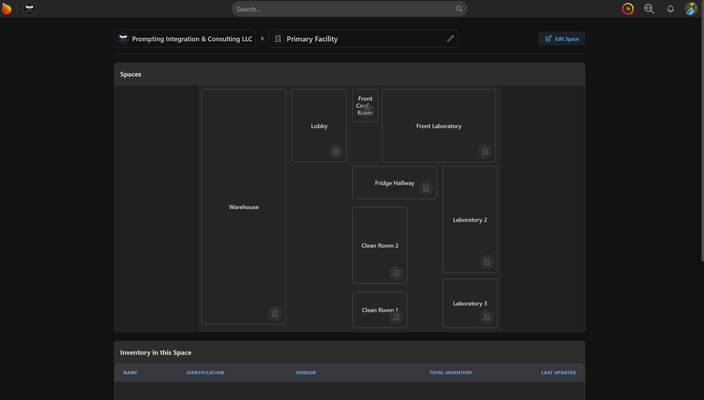Sort by VENDOR column header
Screen dimensions: 704x400
click(x=306, y=373)
